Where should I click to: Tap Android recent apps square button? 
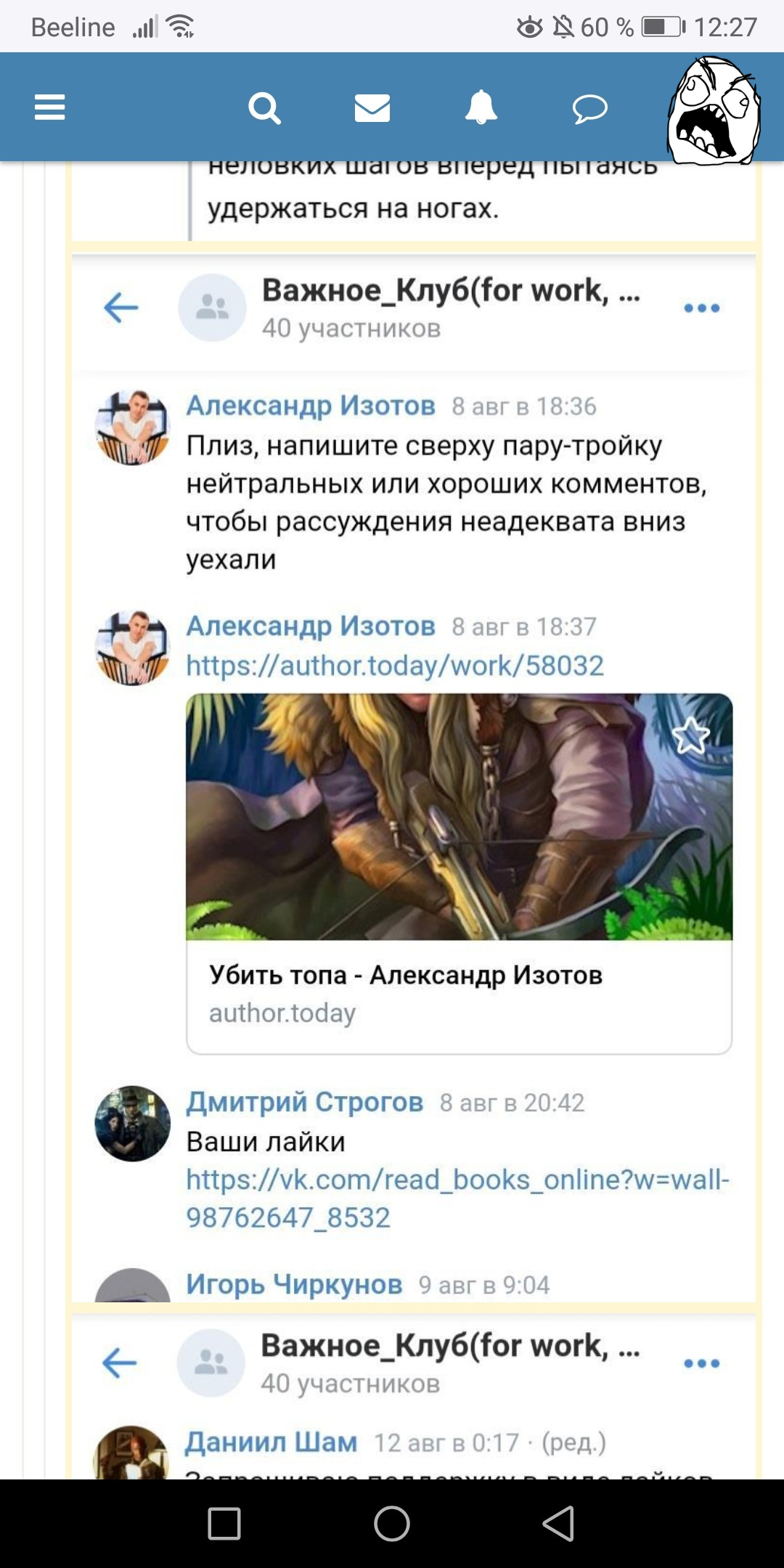click(224, 1523)
